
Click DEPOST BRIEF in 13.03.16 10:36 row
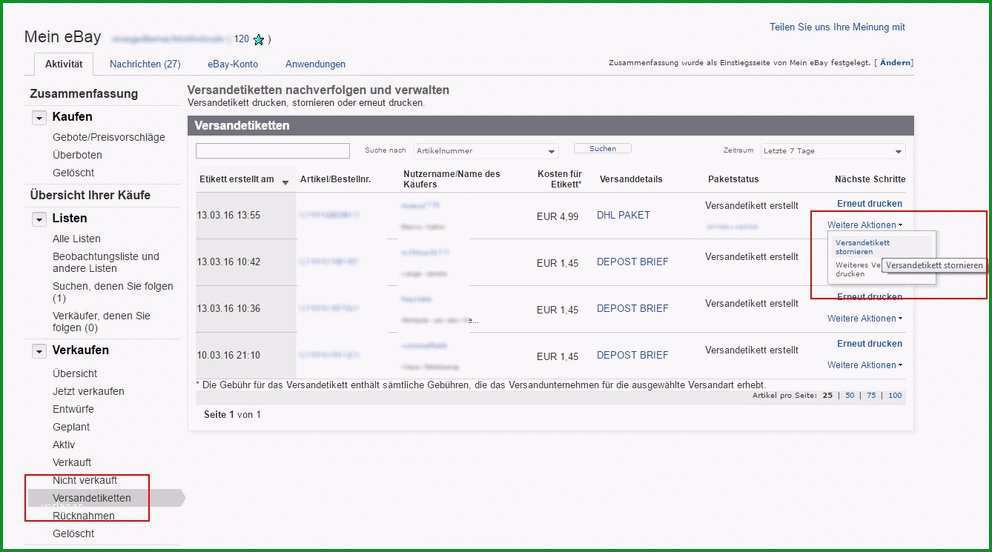[632, 309]
